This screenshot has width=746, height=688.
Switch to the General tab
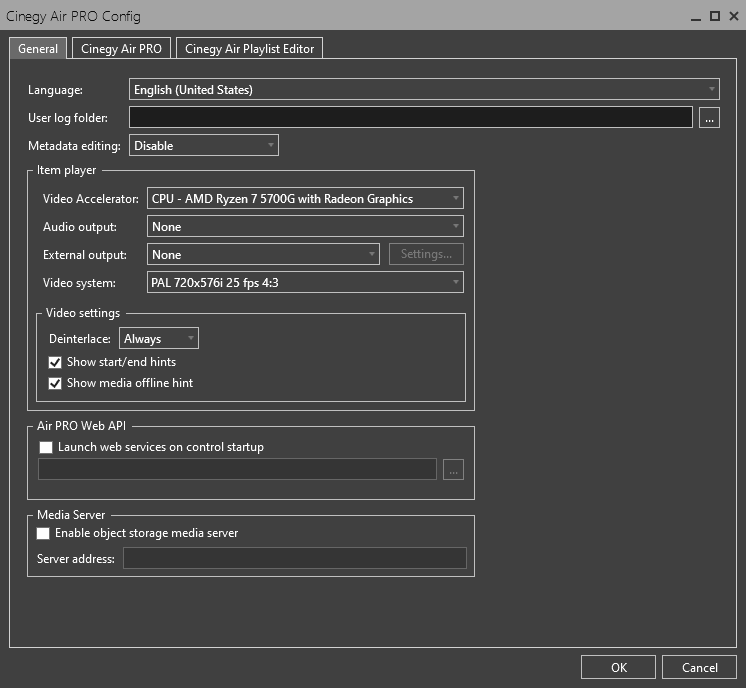tap(38, 49)
